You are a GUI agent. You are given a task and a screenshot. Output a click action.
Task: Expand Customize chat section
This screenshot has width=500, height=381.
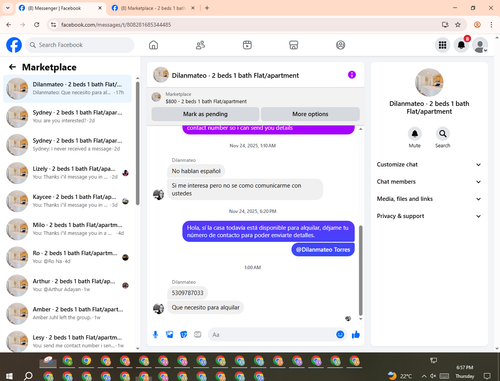click(x=429, y=165)
